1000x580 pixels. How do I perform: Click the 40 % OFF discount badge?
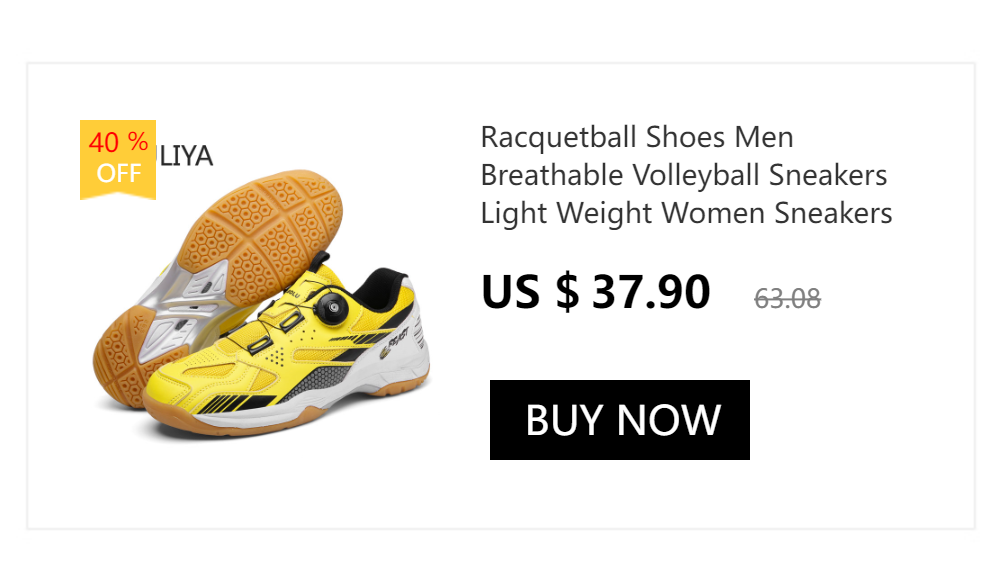pyautogui.click(x=118, y=160)
